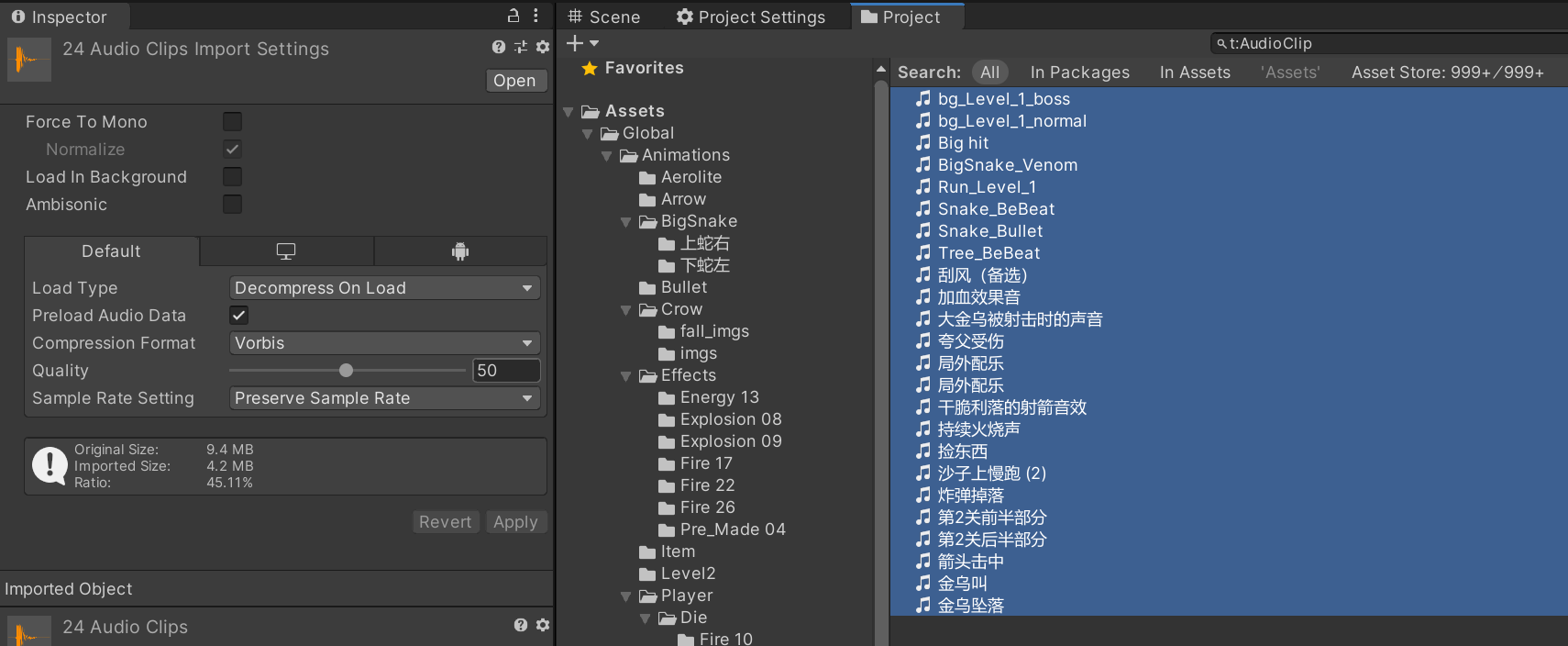The height and width of the screenshot is (646, 1568).
Task: Switch to the Scene tab
Action: click(x=604, y=17)
